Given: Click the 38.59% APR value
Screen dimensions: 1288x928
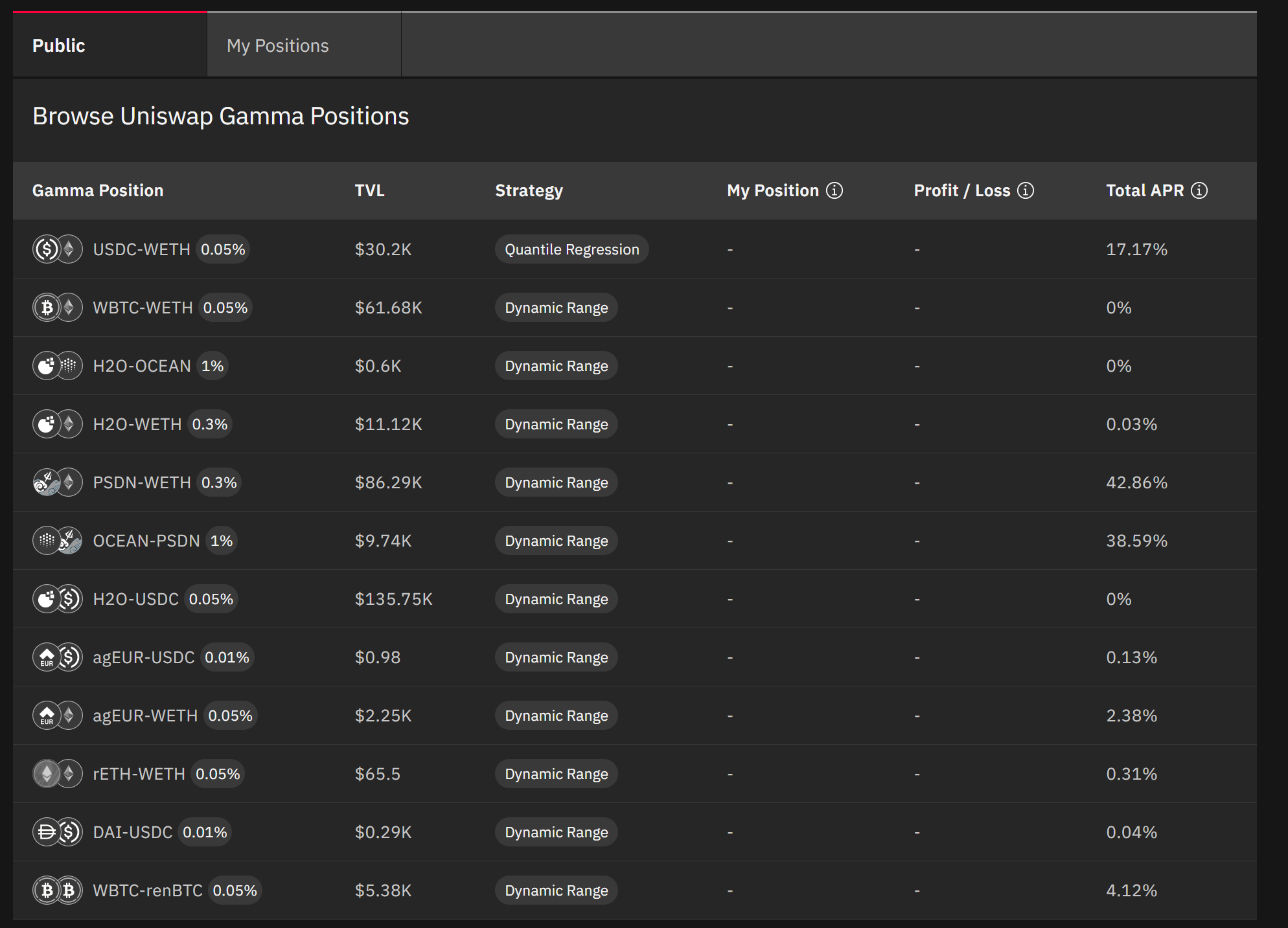Looking at the screenshot, I should point(1137,541).
